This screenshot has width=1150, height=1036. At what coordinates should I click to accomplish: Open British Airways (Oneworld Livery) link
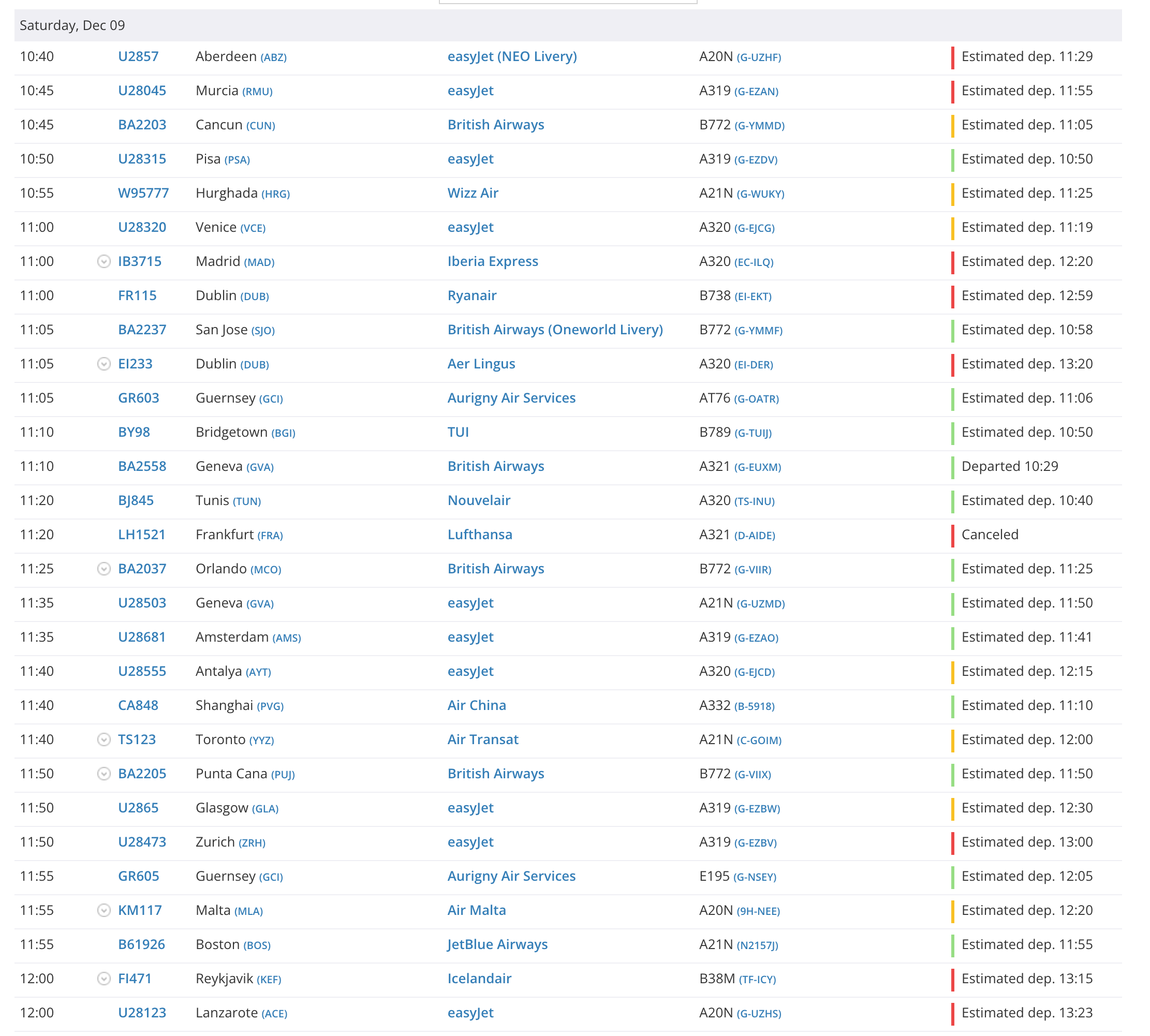[x=555, y=330]
